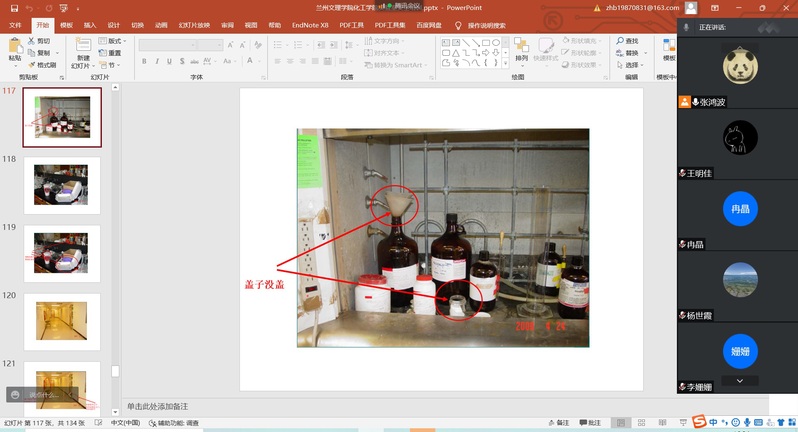This screenshot has height=432, width=798.
Task: Toggle Underline formatting button
Action: [170, 62]
